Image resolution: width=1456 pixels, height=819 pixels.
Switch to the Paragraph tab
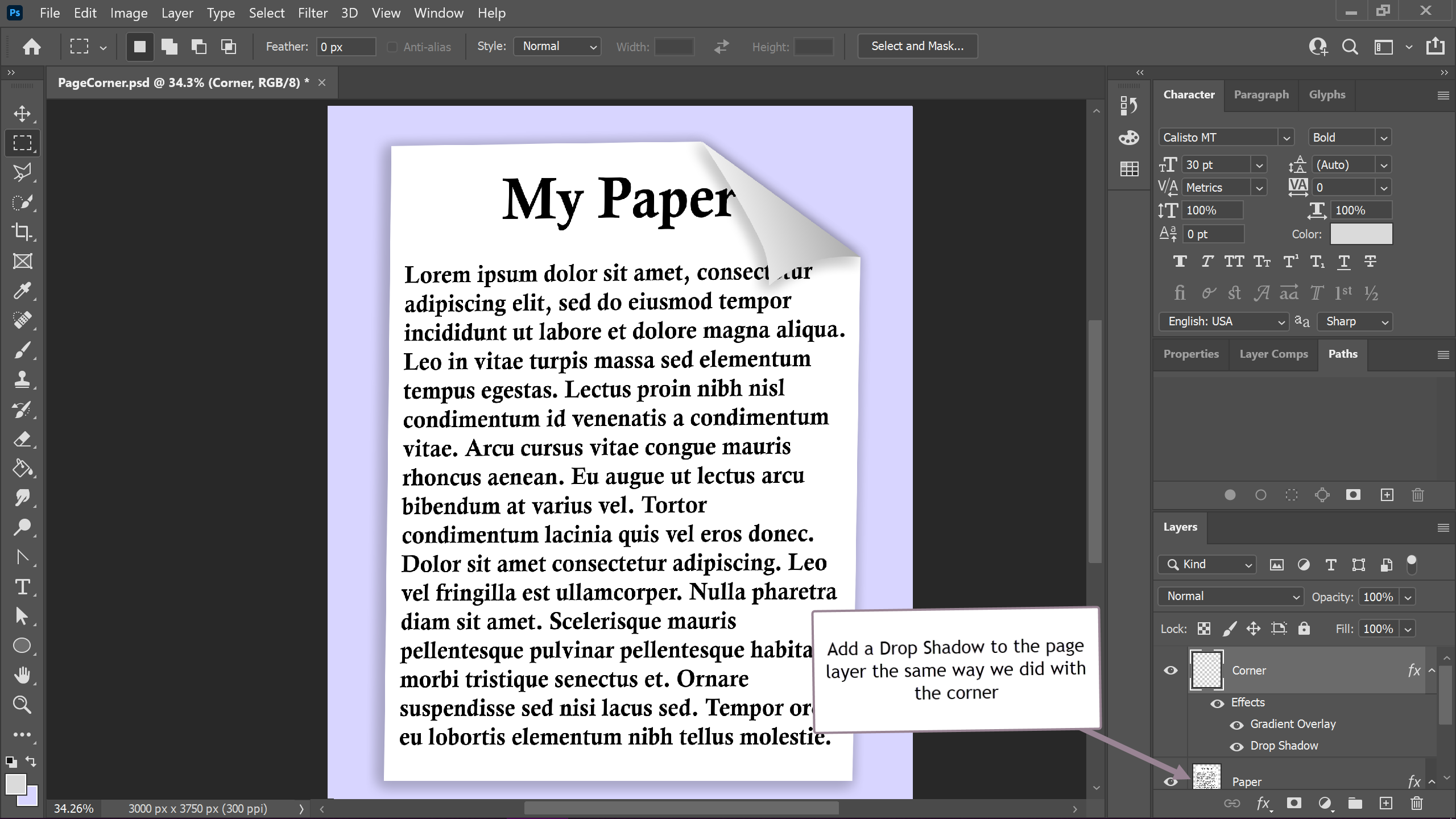click(x=1261, y=94)
